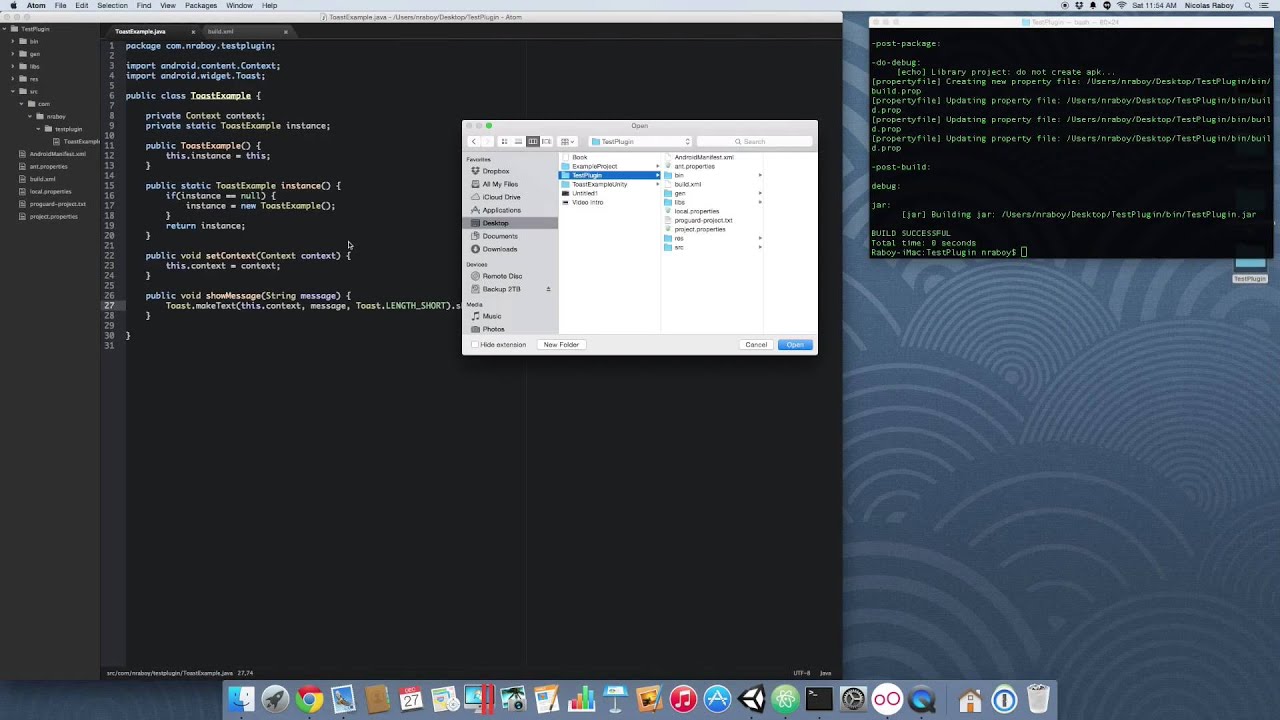1280x720 pixels.
Task: Switch to the build.xml editor tab
Action: point(221,31)
